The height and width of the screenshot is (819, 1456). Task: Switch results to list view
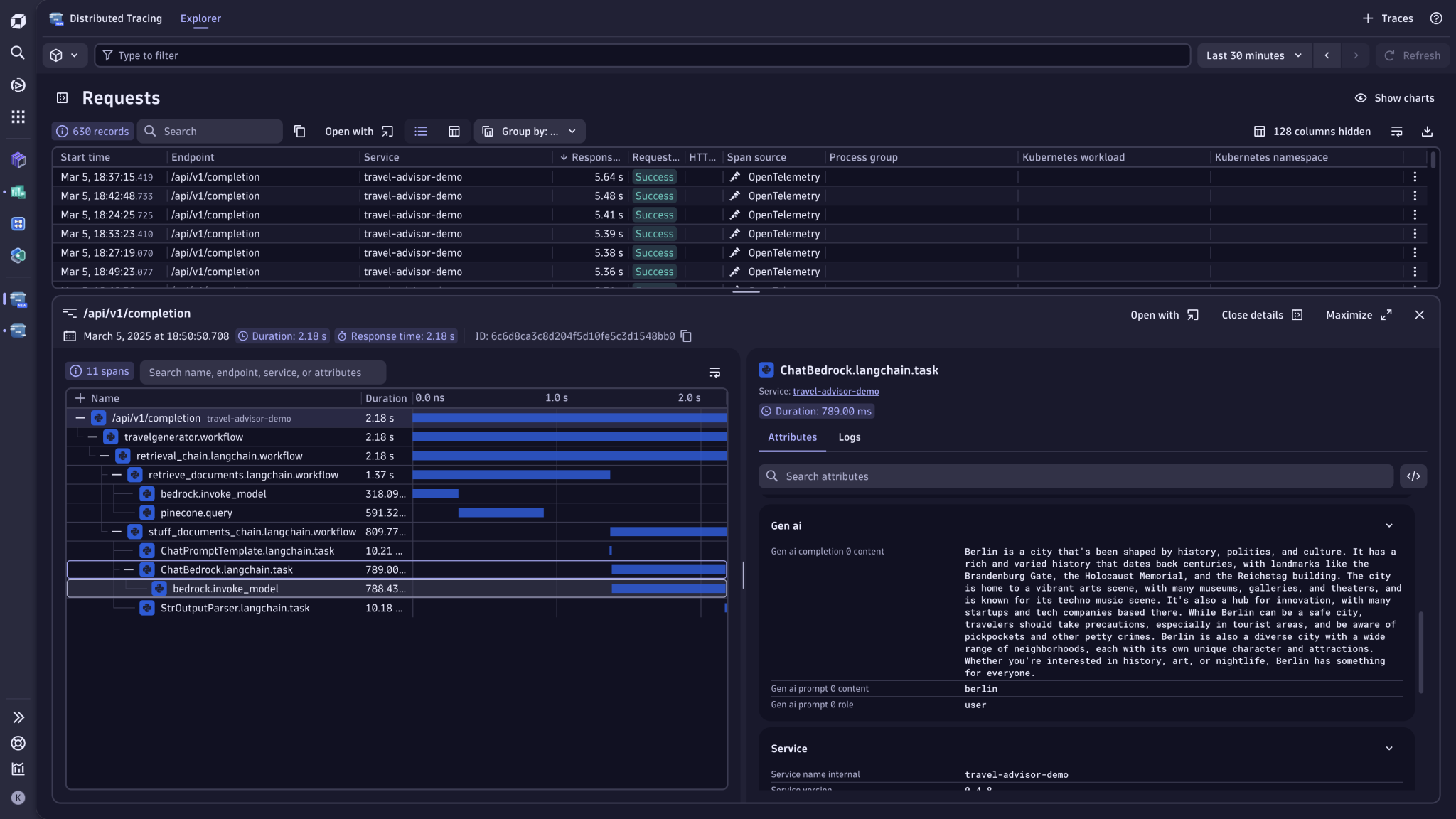(x=420, y=131)
